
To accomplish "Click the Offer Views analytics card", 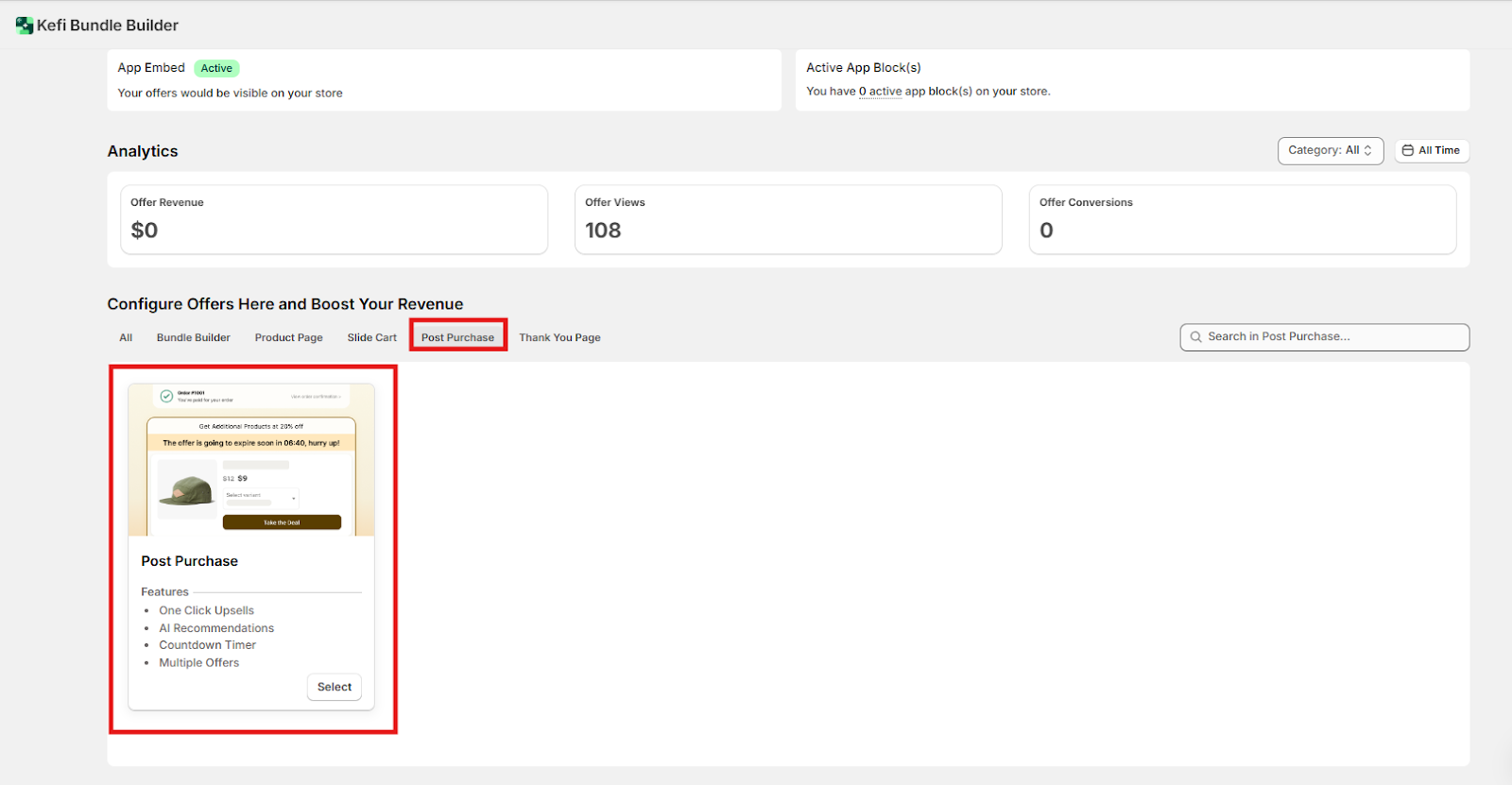I will pos(787,219).
